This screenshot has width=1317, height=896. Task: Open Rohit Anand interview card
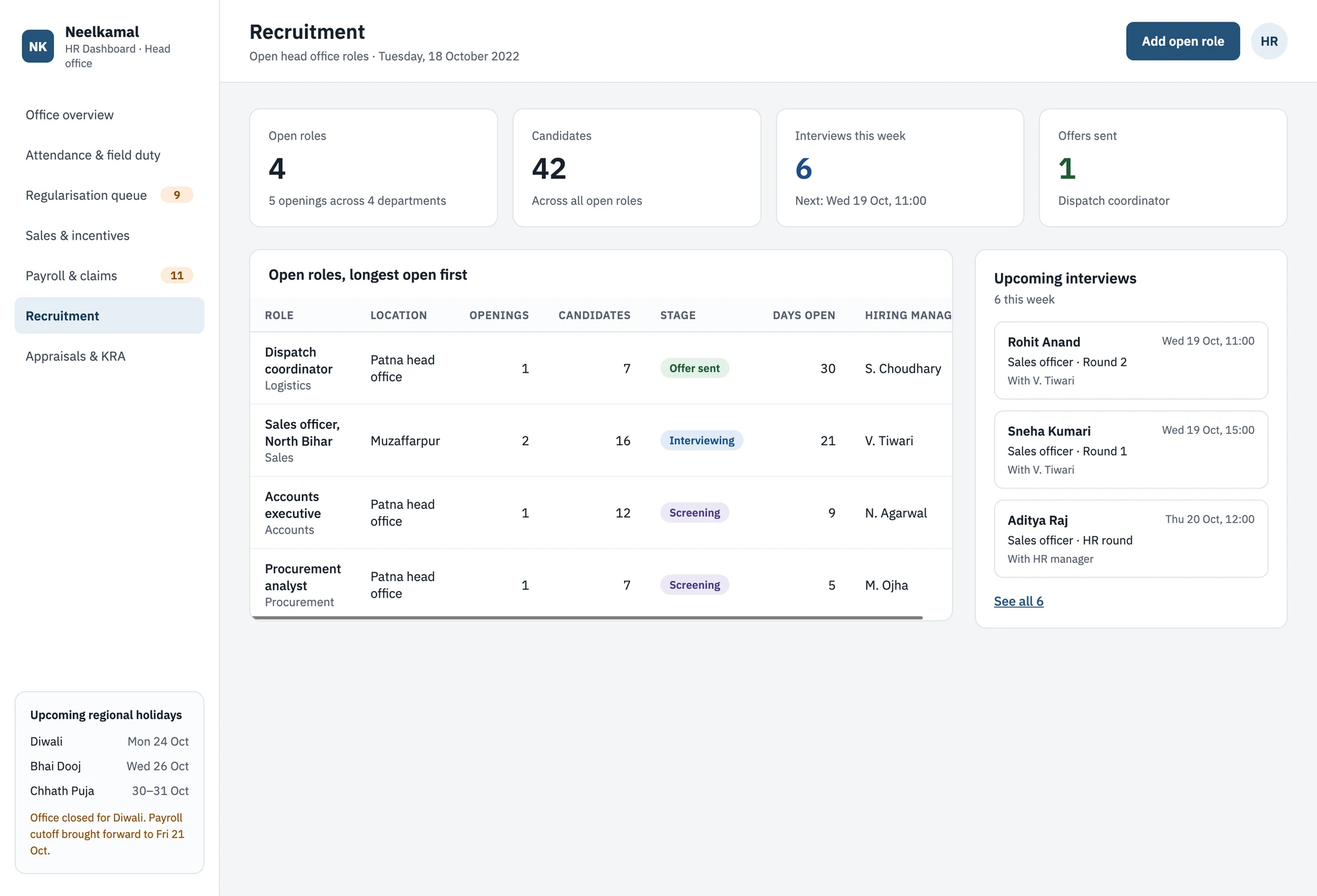[x=1131, y=360]
